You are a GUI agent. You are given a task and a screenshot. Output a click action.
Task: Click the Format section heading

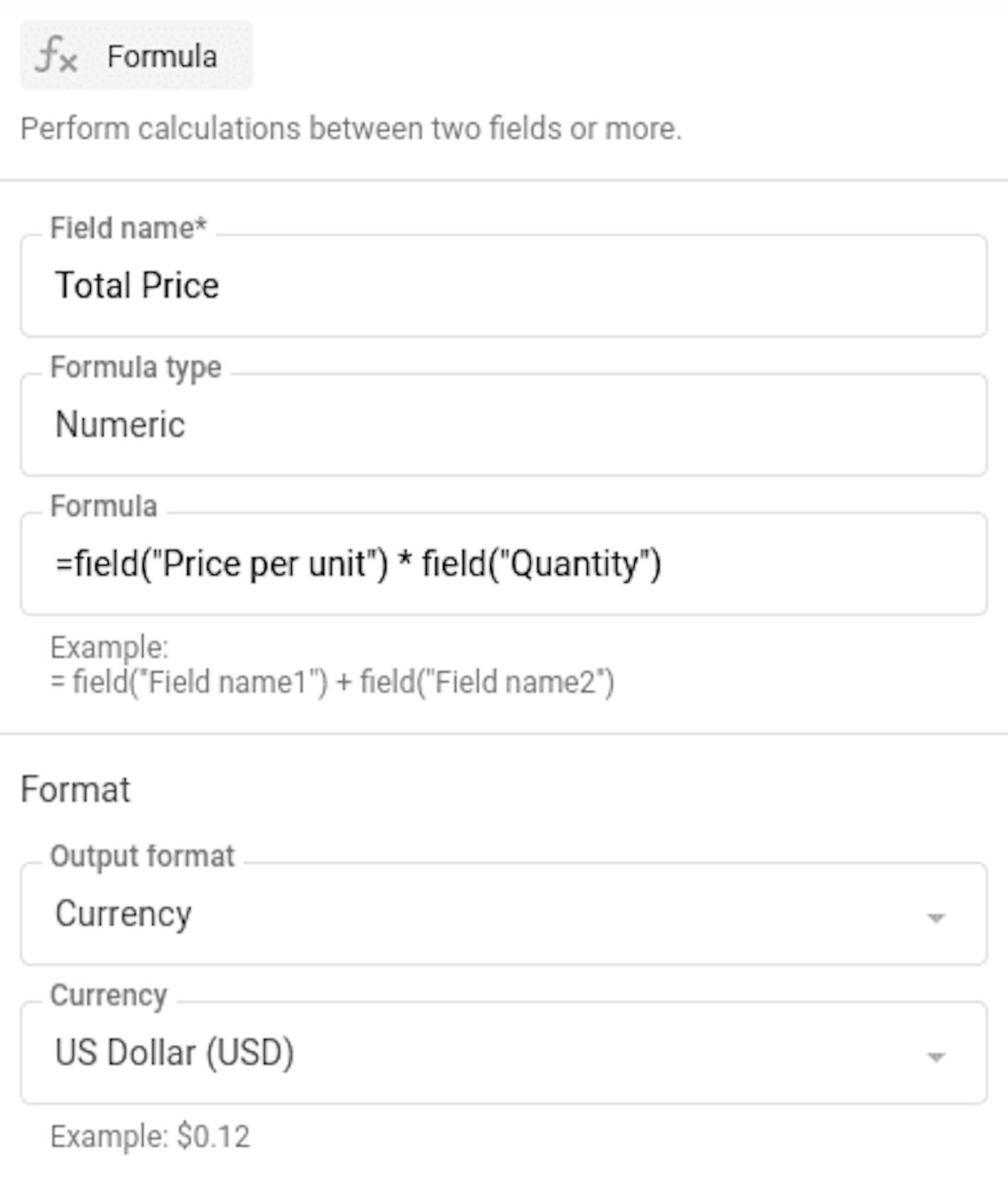pos(76,789)
